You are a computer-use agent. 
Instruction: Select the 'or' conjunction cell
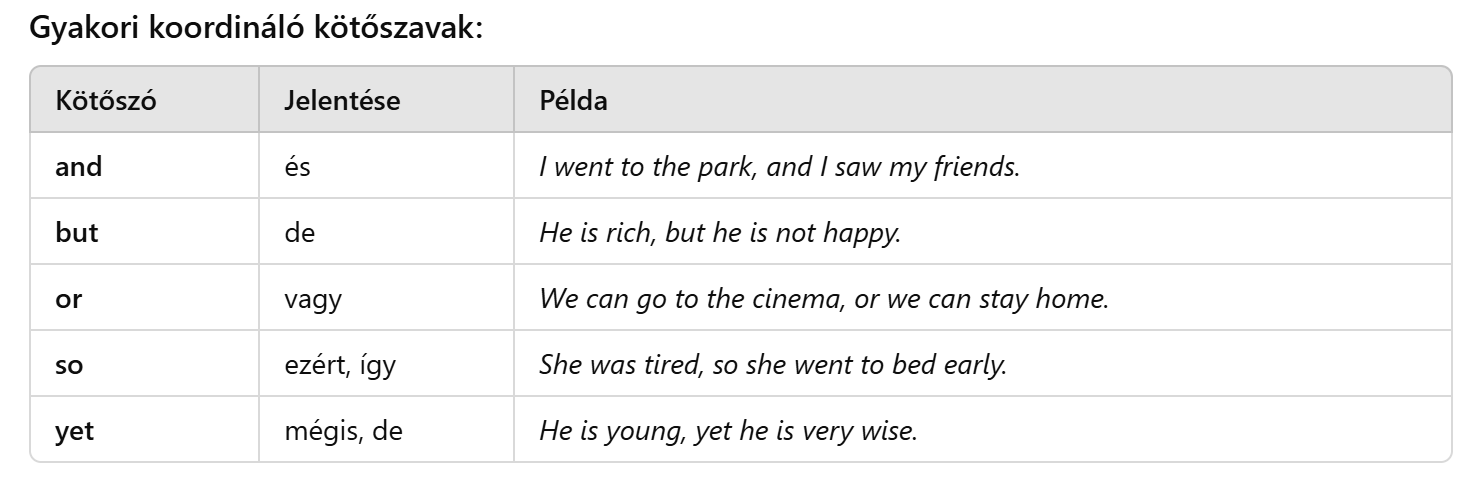point(68,299)
